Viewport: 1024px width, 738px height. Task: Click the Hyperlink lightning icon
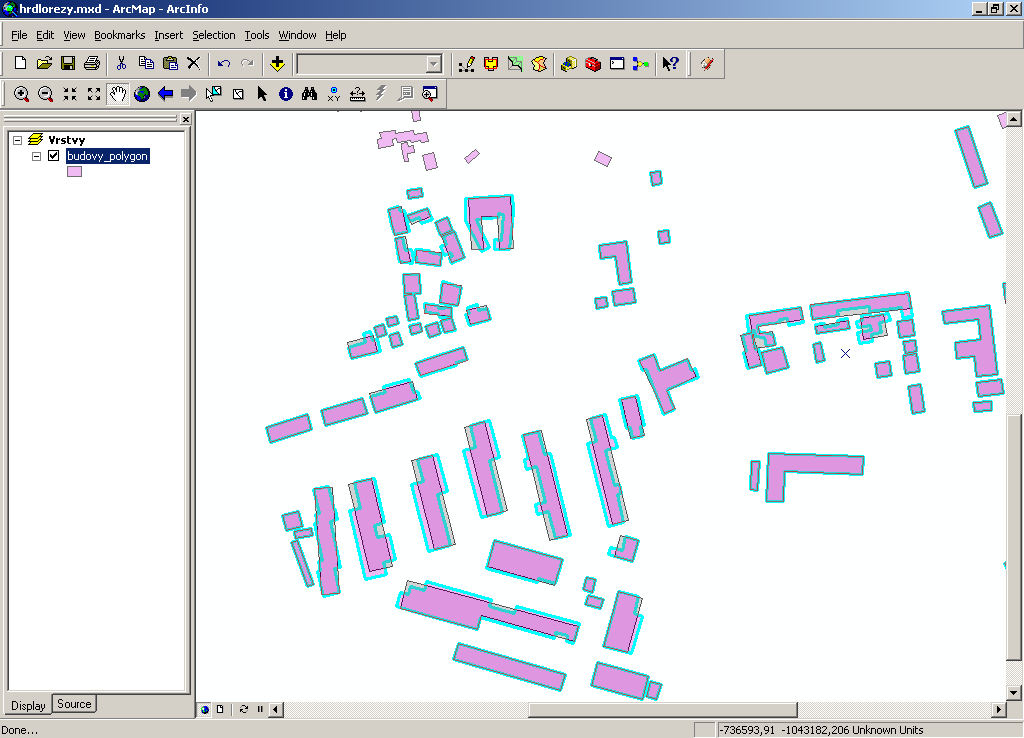pyautogui.click(x=381, y=94)
